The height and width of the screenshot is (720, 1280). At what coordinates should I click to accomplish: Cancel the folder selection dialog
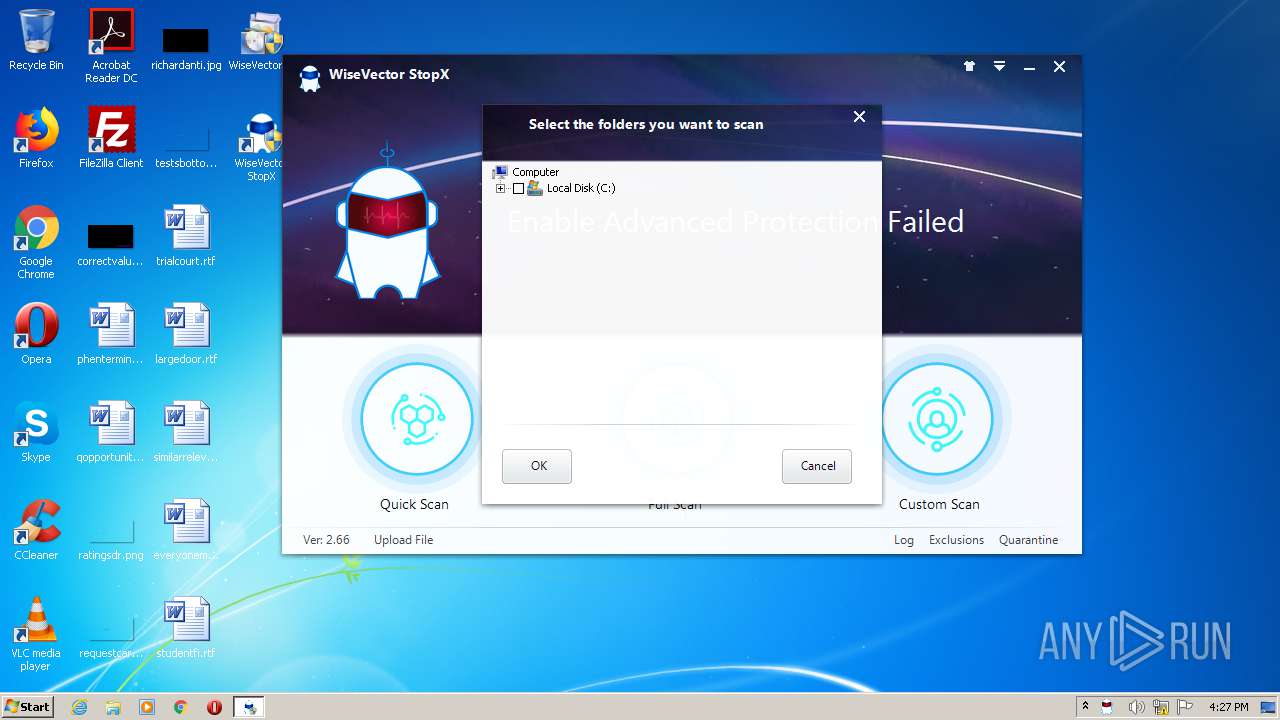tap(817, 466)
